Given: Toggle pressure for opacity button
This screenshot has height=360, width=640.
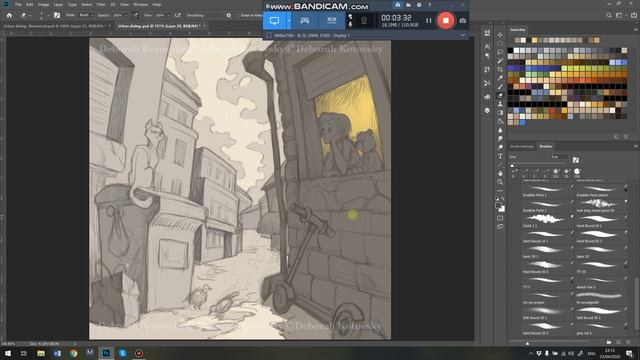Looking at the screenshot, I should click(x=135, y=15).
